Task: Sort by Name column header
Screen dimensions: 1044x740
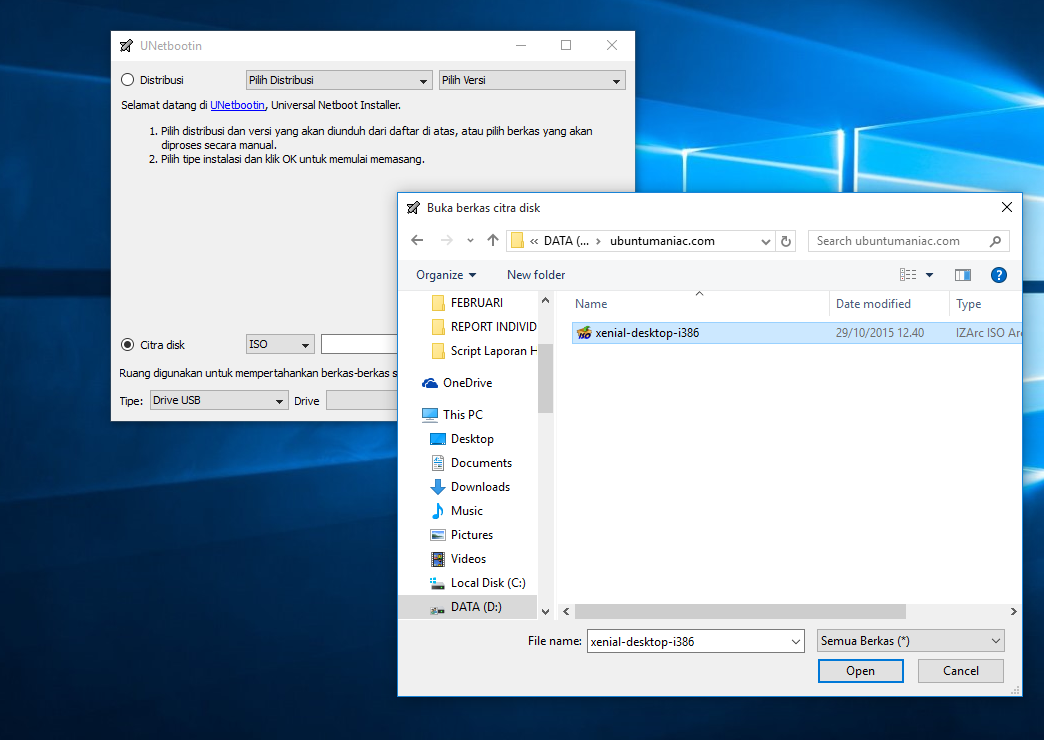Action: (591, 304)
